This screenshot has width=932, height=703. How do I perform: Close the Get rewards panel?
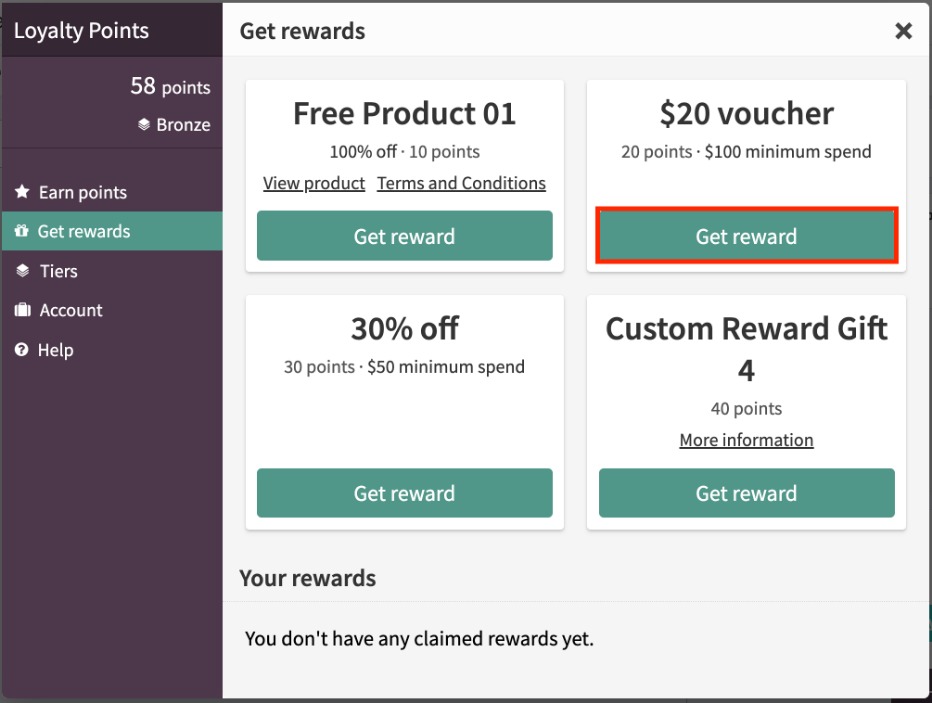[x=903, y=31]
